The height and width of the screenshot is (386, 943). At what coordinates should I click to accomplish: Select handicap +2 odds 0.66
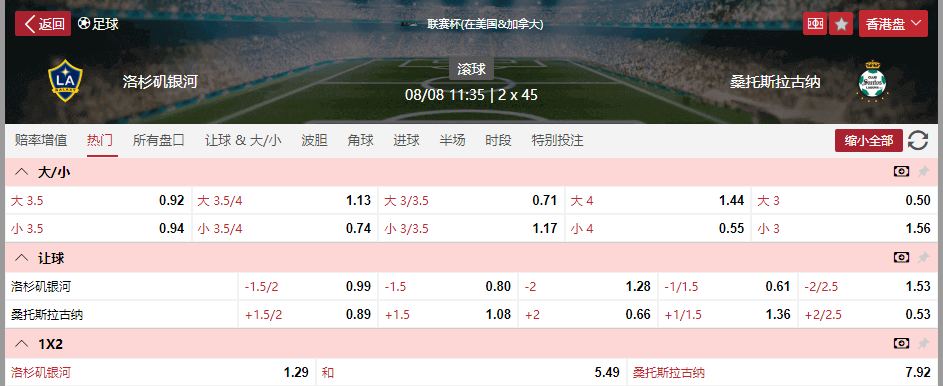[588, 314]
